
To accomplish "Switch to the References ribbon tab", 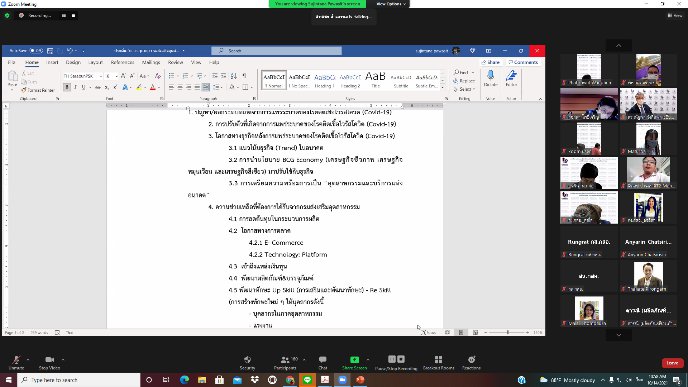I will point(122,62).
